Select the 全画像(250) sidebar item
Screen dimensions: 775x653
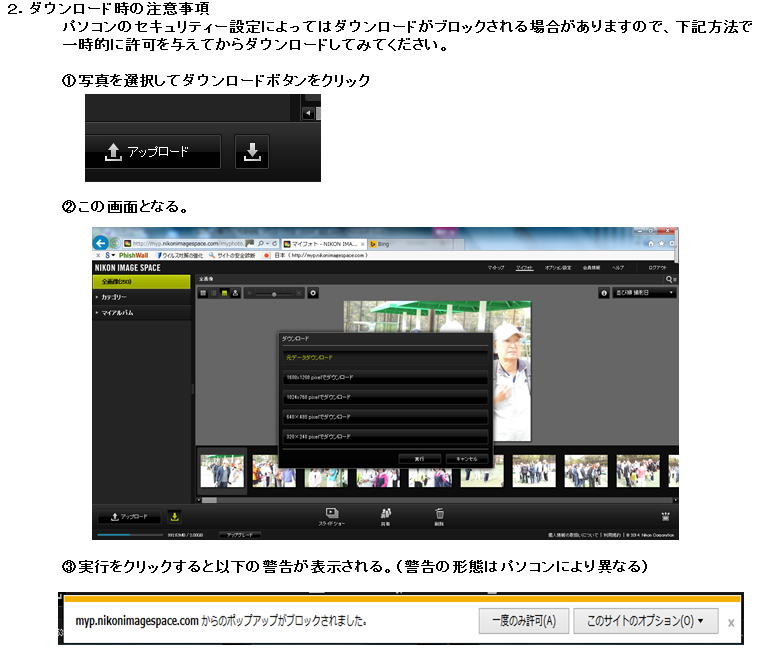click(141, 282)
